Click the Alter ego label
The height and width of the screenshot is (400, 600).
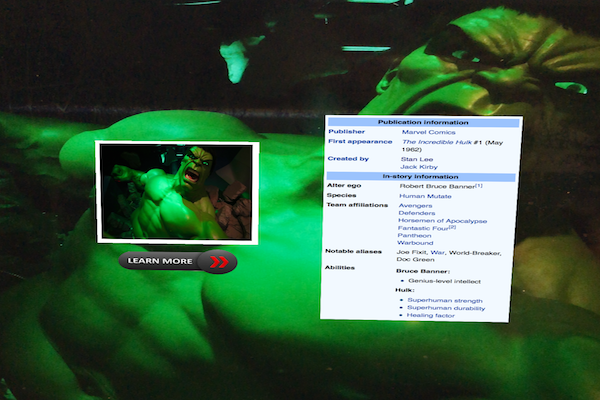344,185
